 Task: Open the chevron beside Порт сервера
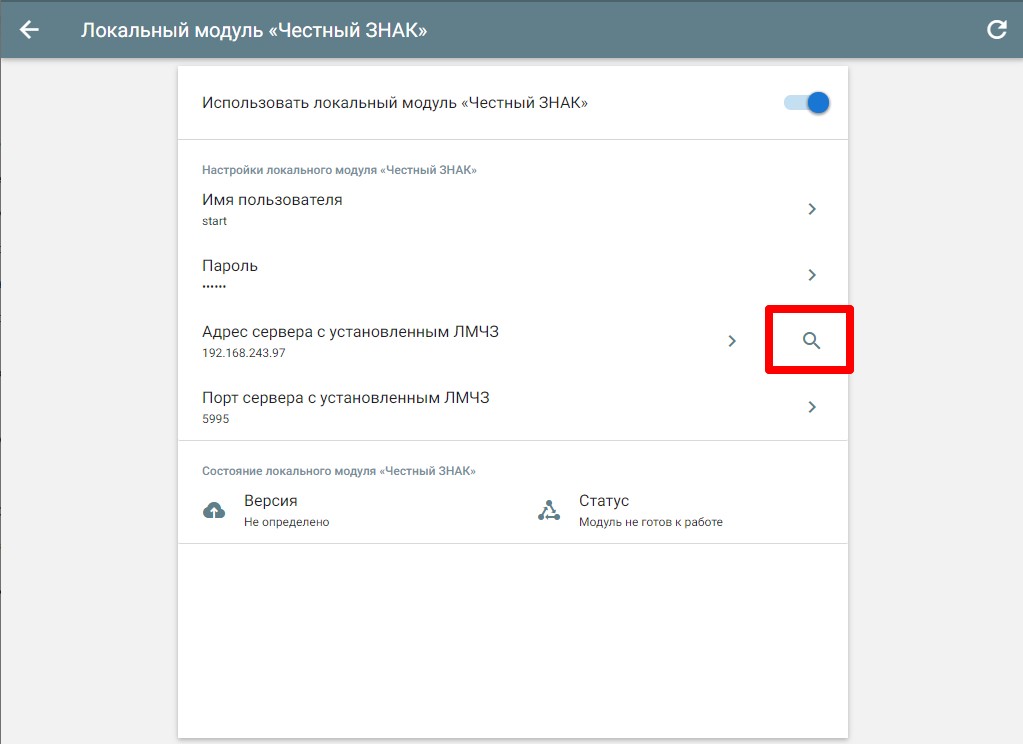[x=812, y=407]
